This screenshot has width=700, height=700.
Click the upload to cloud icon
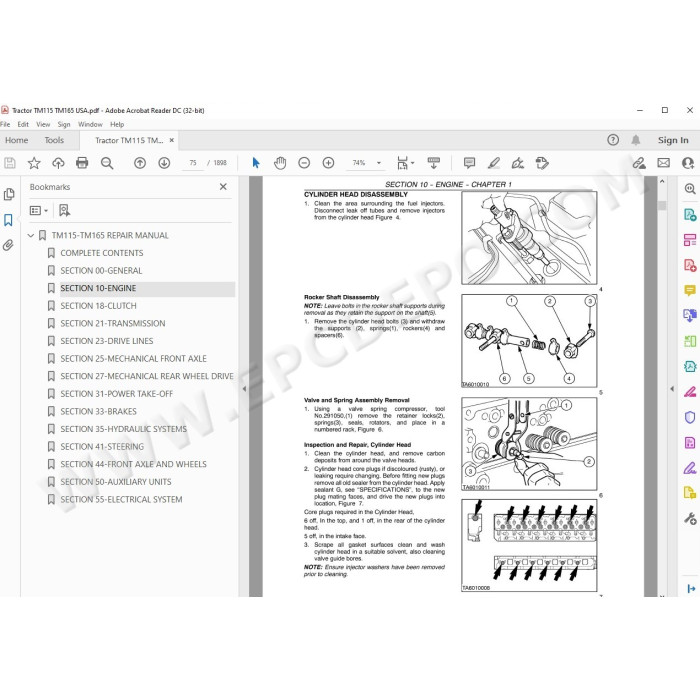(58, 163)
